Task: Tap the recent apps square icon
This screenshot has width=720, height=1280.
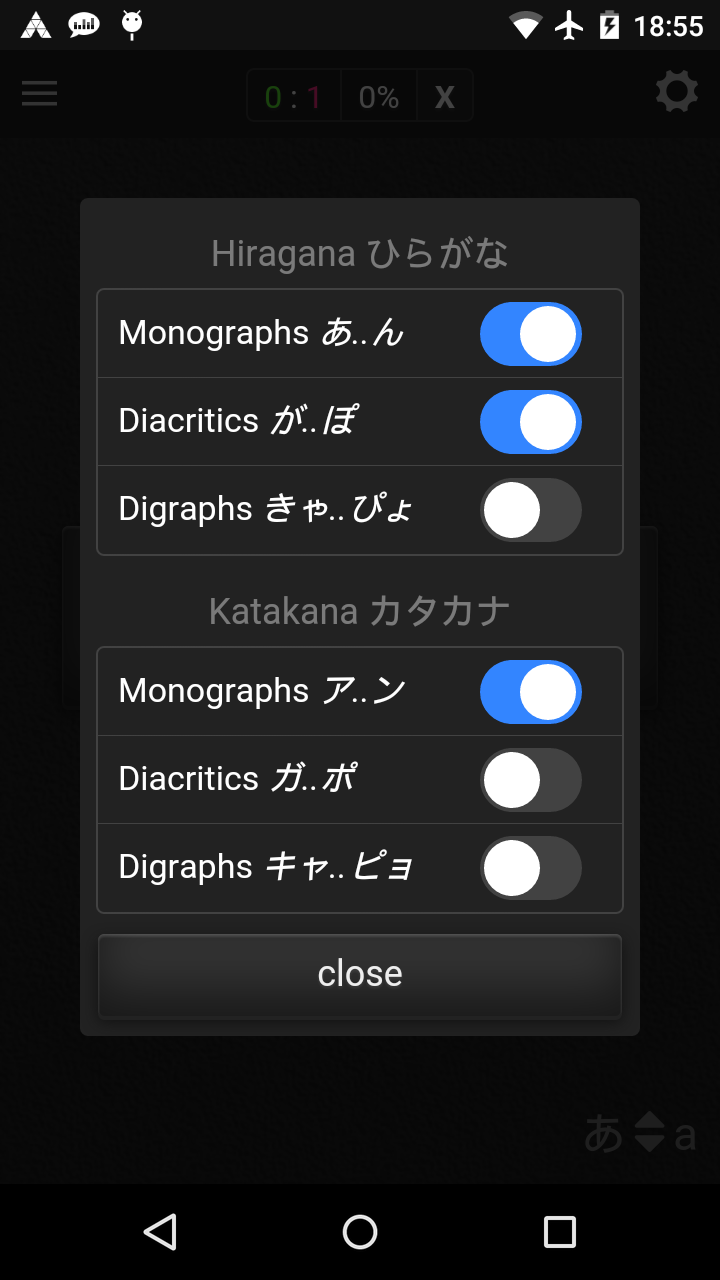Action: click(x=559, y=1231)
